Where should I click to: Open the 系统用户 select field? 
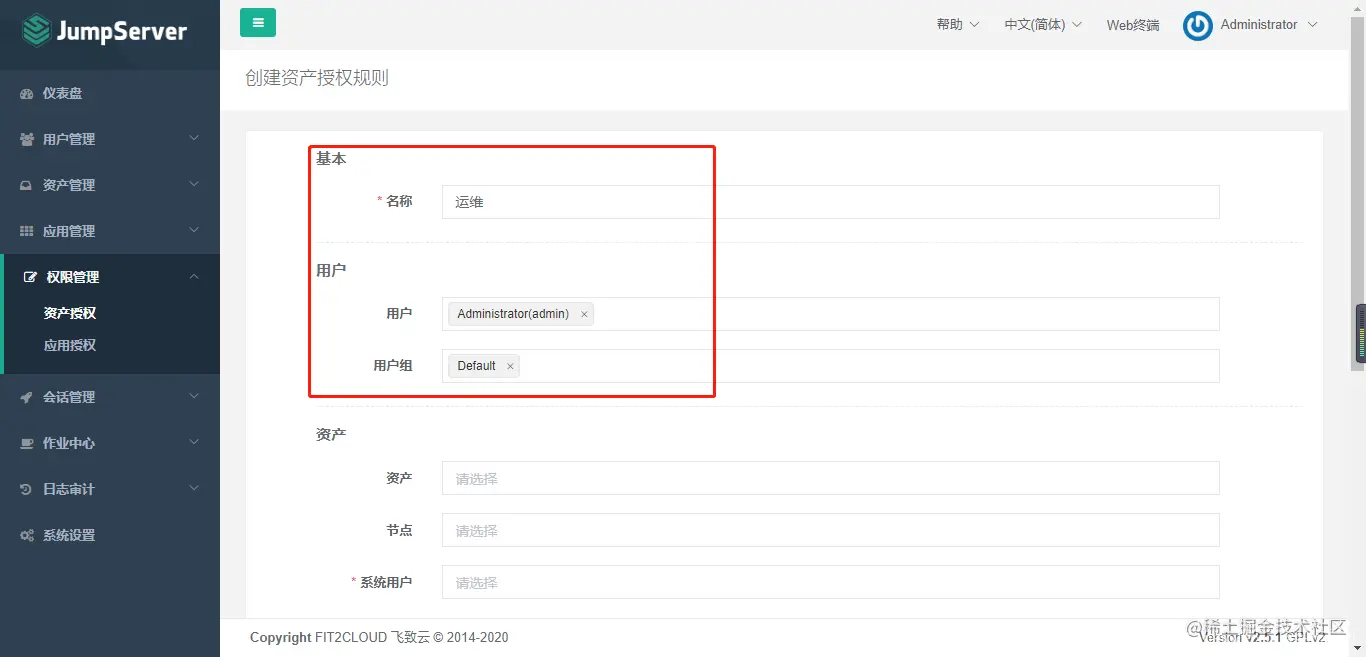pyautogui.click(x=830, y=582)
